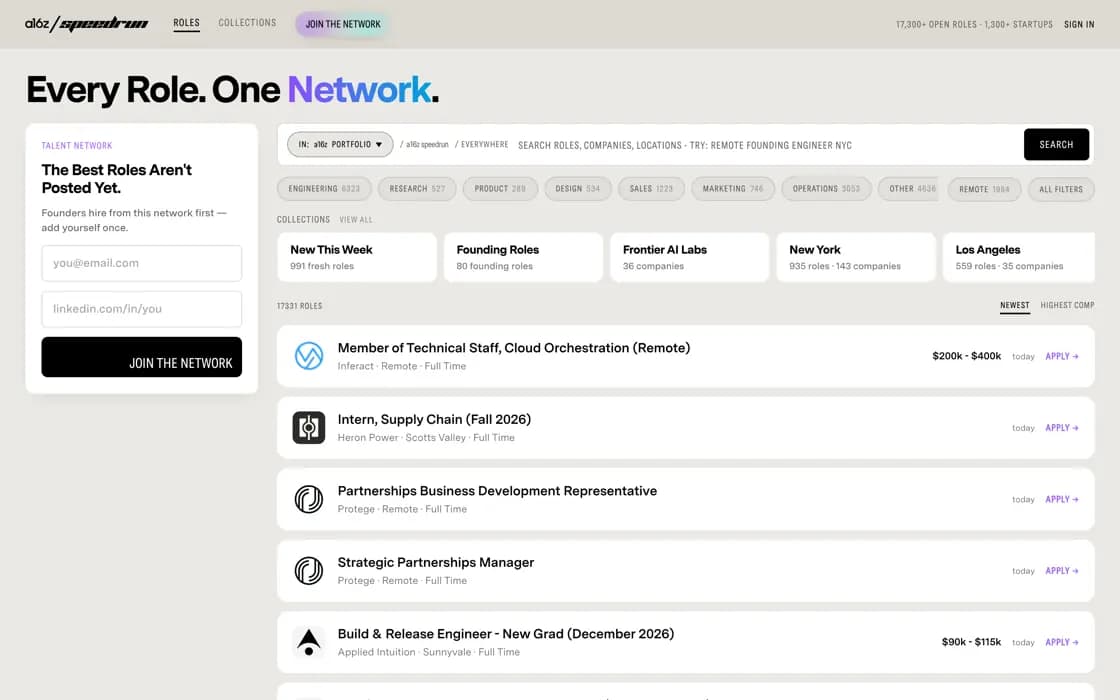Apply to Strategic Partnerships Manager role
The height and width of the screenshot is (700, 1120).
[1061, 570]
